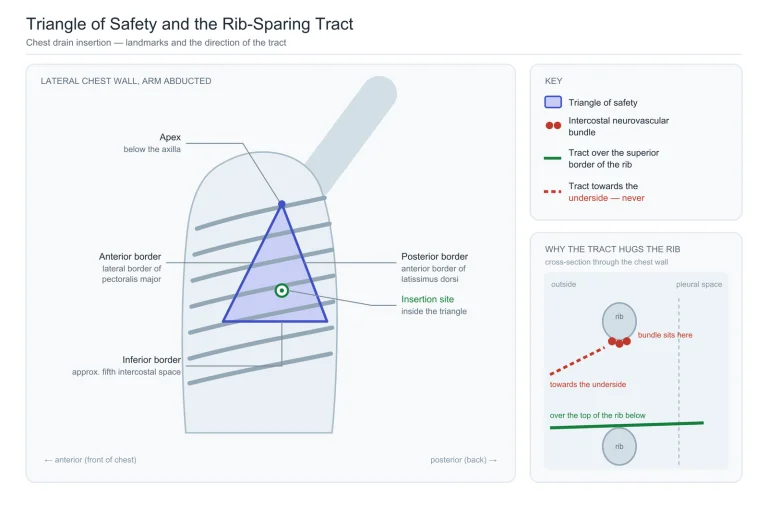Click the red neurovascular bundle dots in key
Viewport: 768px width, 507px height.
[x=553, y=125]
